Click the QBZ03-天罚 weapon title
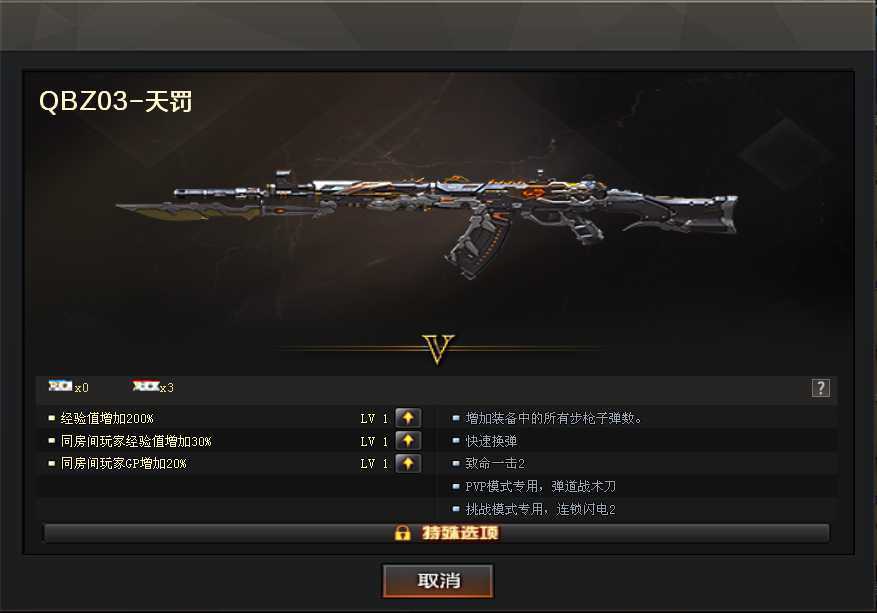 click(x=116, y=101)
